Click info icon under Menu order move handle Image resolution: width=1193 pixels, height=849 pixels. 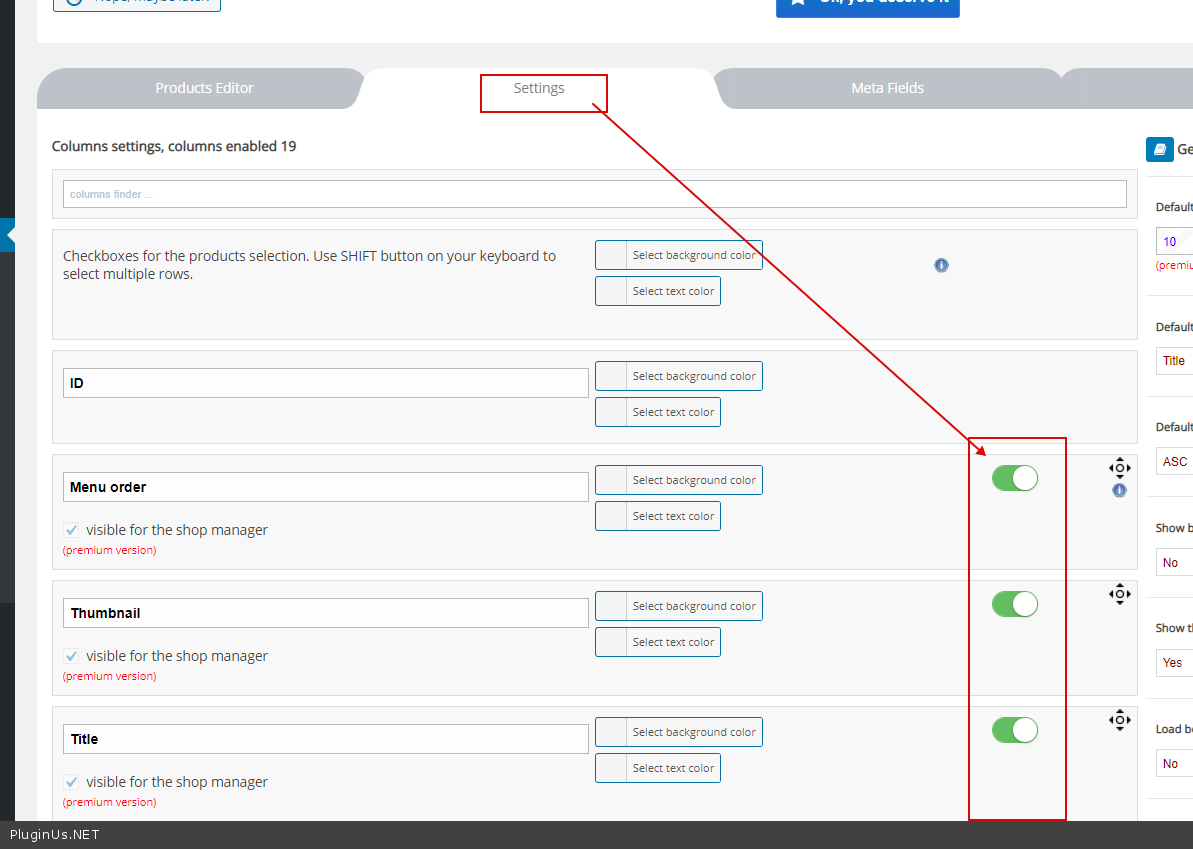tap(1119, 490)
